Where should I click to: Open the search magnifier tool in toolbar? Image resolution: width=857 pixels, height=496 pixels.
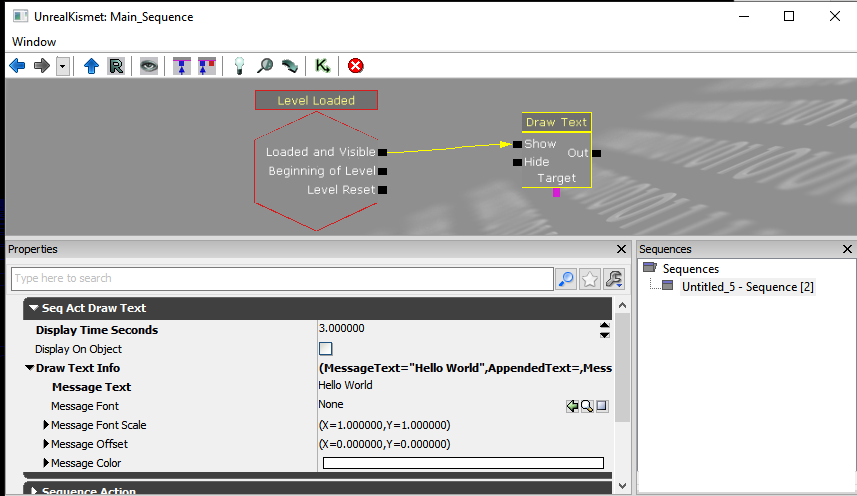[265, 66]
